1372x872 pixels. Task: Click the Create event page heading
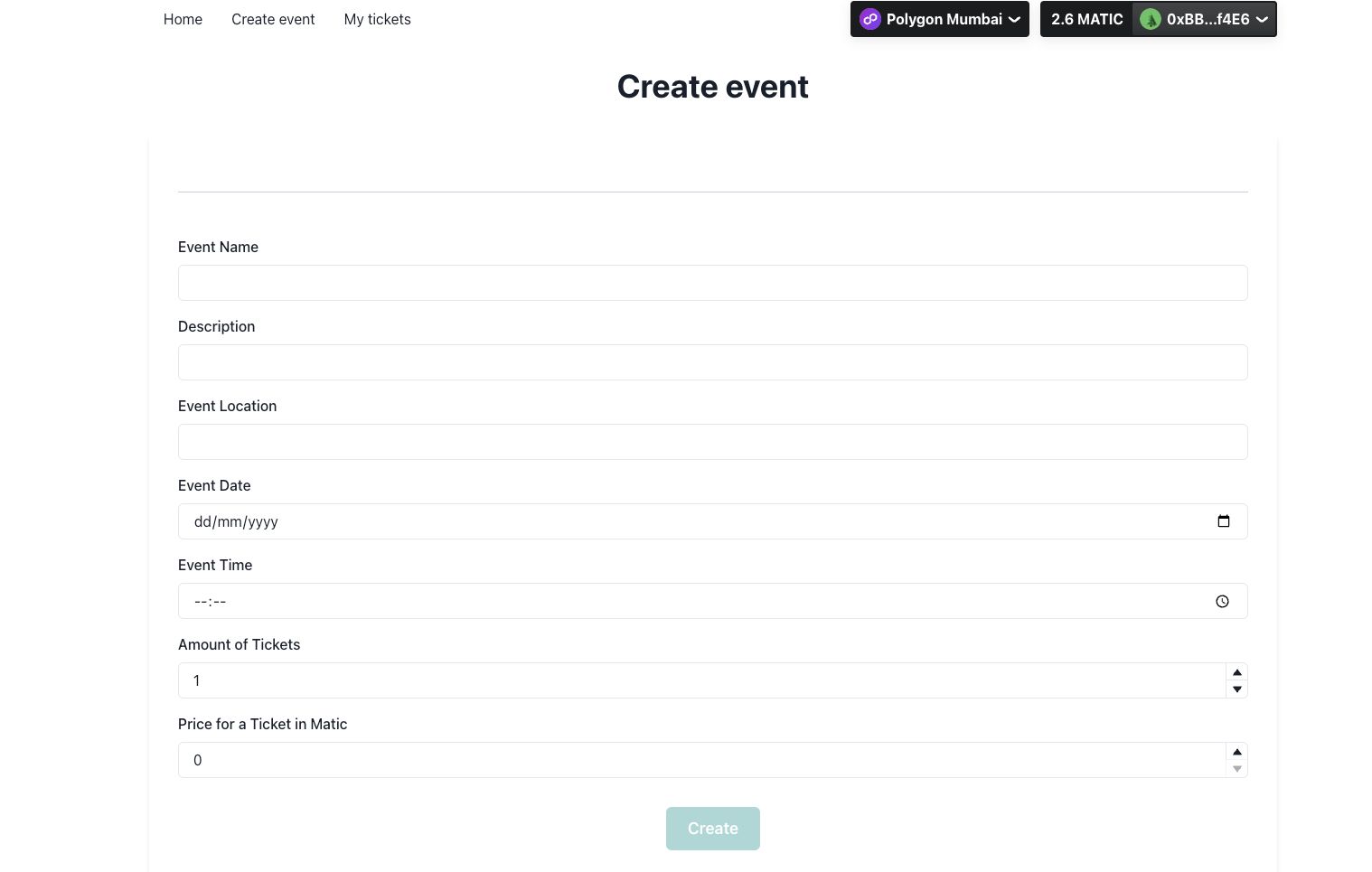tap(712, 87)
